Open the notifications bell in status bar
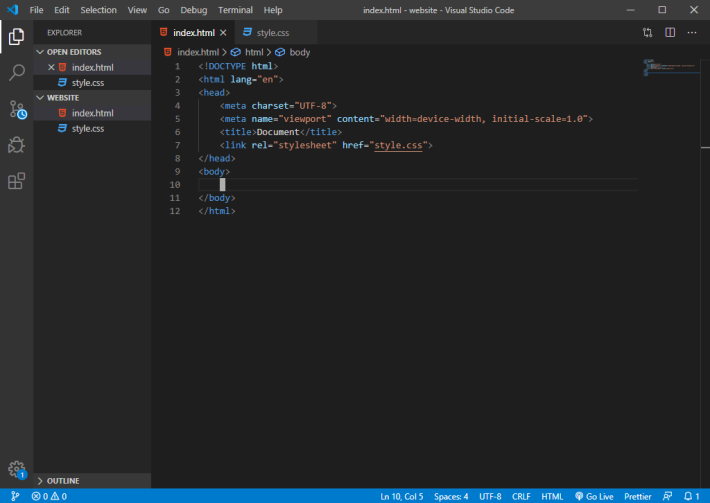 pos(692,496)
